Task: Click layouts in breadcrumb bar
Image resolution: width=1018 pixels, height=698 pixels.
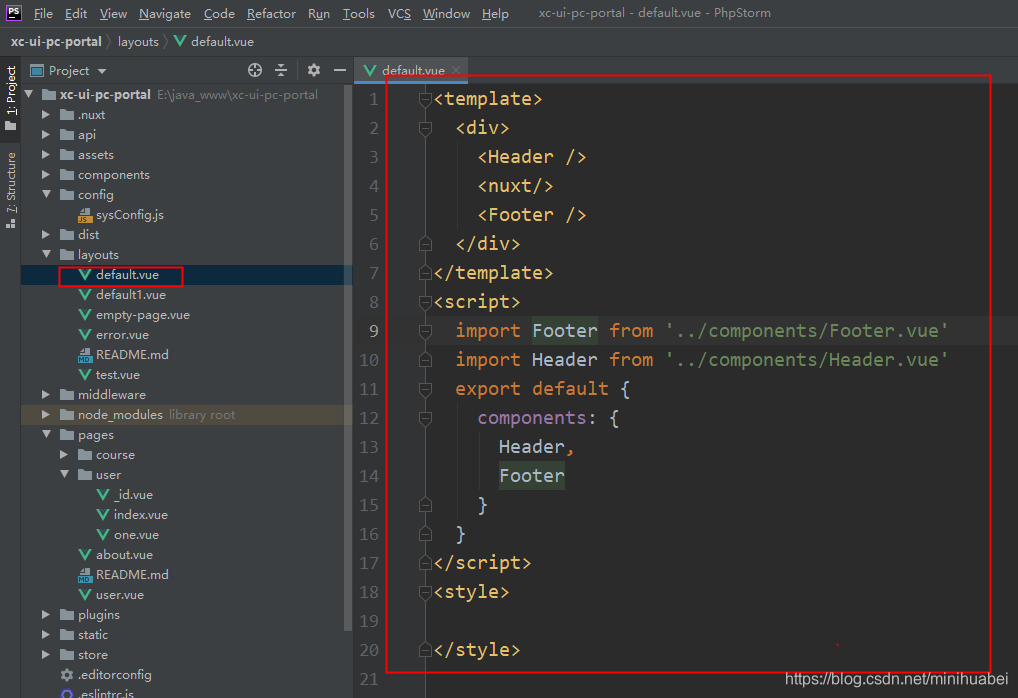Action: click(x=138, y=42)
